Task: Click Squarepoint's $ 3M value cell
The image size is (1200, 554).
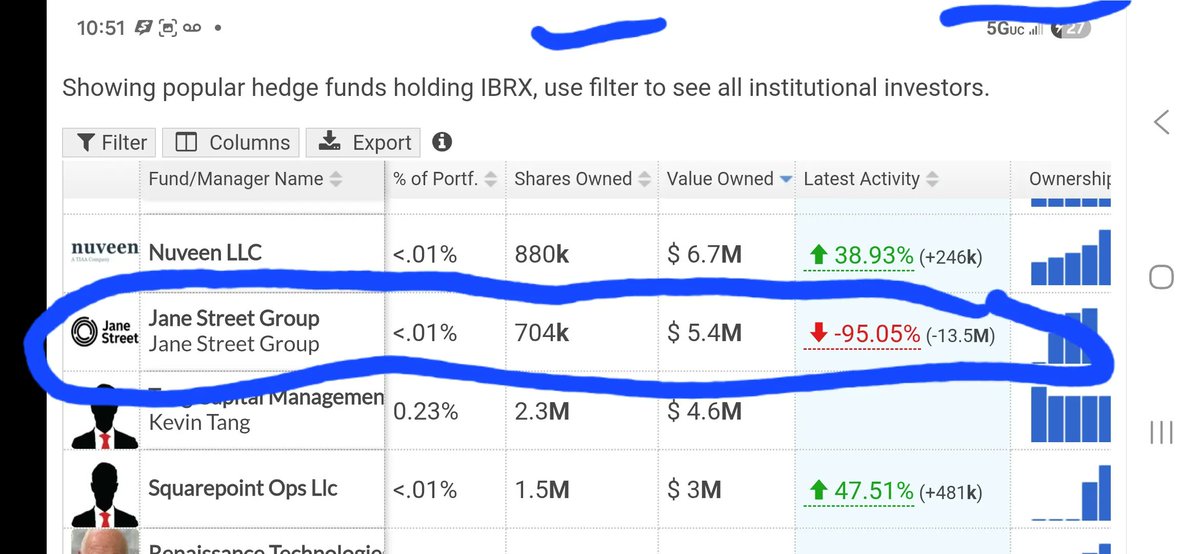Action: [696, 490]
